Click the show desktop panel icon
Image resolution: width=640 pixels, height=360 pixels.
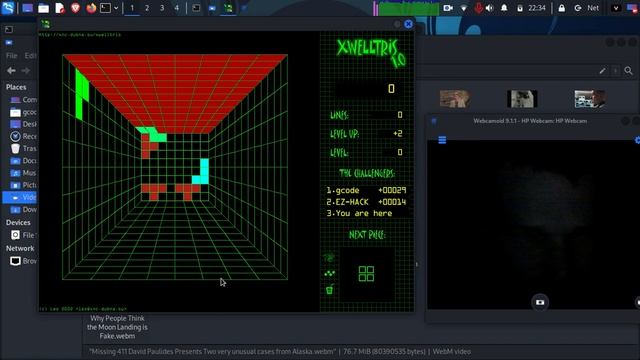click(x=27, y=8)
